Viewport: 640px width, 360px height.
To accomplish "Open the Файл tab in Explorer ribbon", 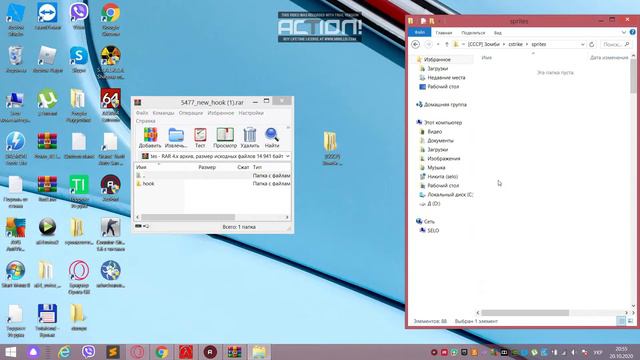I will [x=420, y=32].
